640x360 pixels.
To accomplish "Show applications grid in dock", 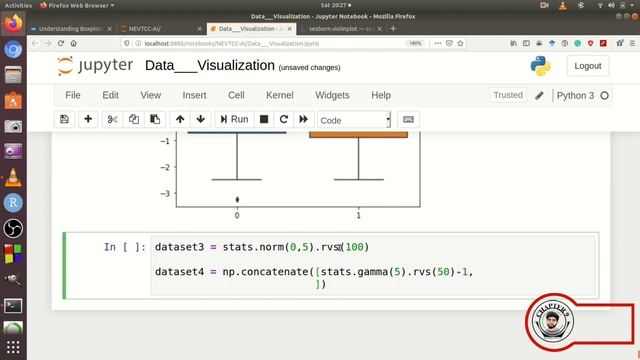I will click(13, 347).
